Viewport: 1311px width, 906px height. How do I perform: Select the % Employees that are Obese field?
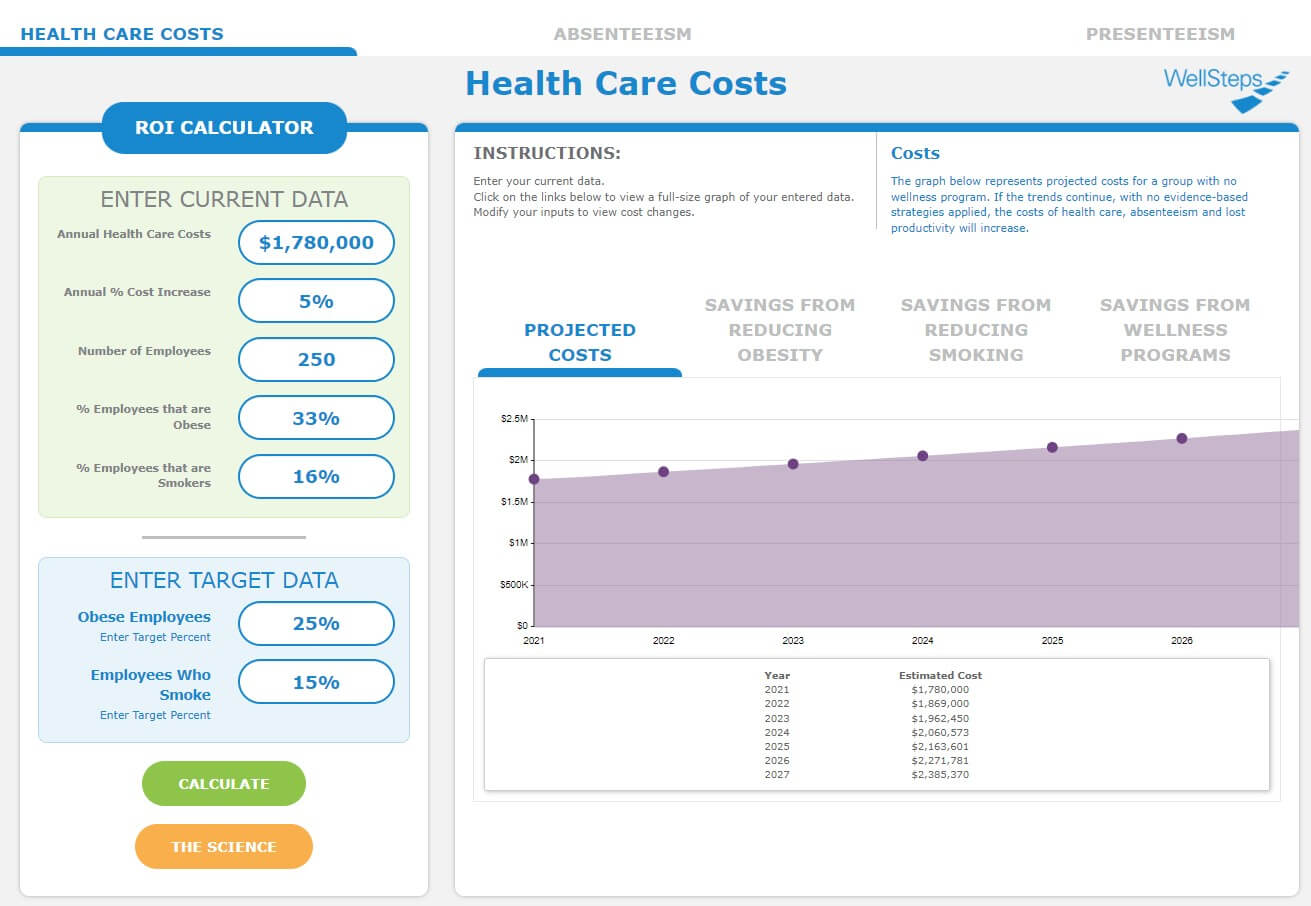[x=316, y=418]
